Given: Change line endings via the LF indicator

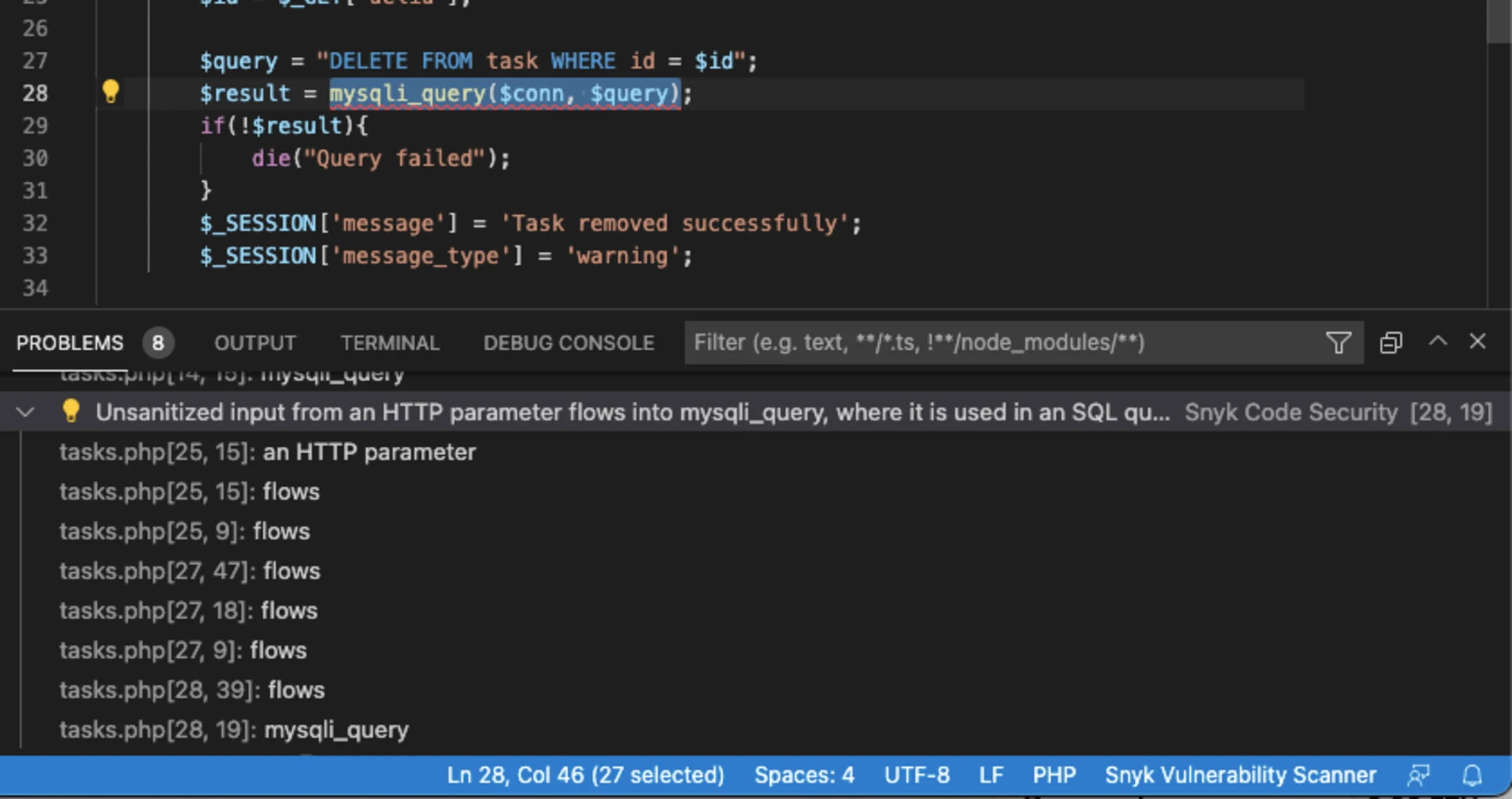Looking at the screenshot, I should [x=991, y=775].
